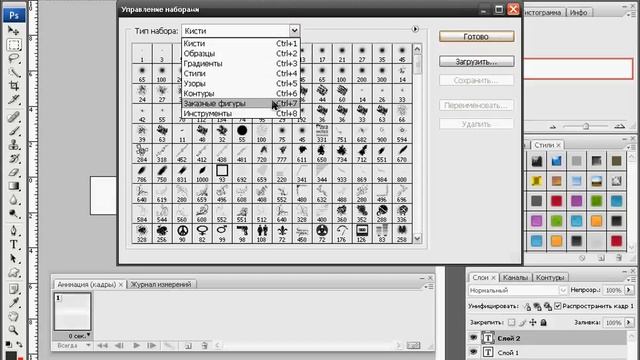
Task: Hide layer Слой 1 with eye icon
Action: coord(473,352)
